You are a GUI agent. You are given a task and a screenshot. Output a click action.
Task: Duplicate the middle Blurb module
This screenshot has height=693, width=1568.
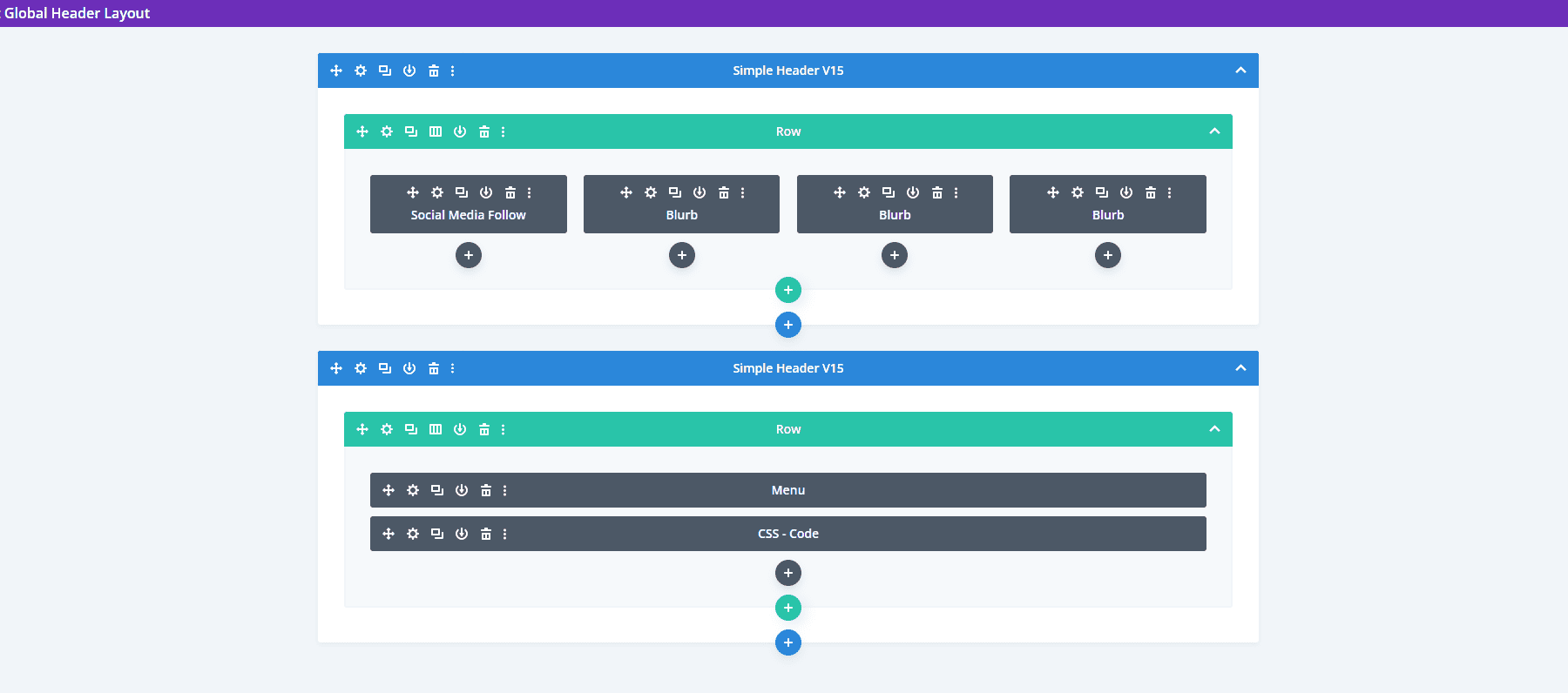point(889,192)
